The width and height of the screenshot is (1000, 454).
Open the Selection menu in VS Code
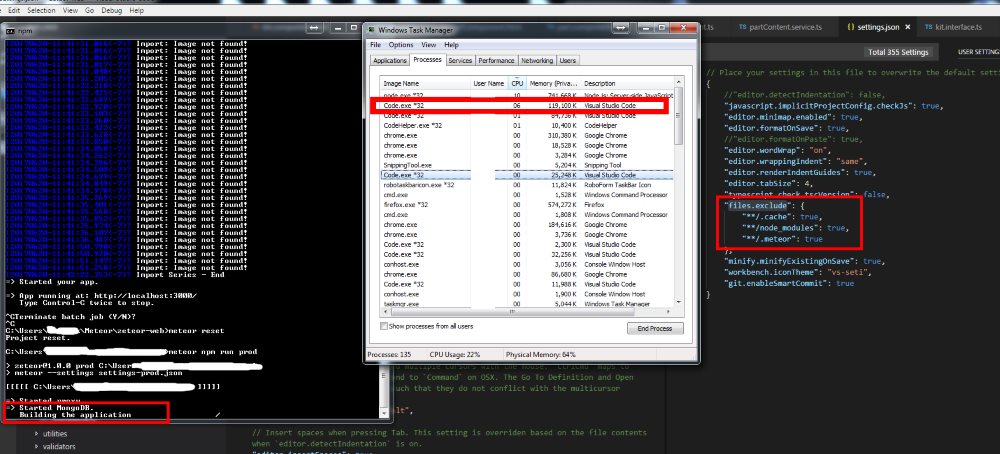point(41,11)
